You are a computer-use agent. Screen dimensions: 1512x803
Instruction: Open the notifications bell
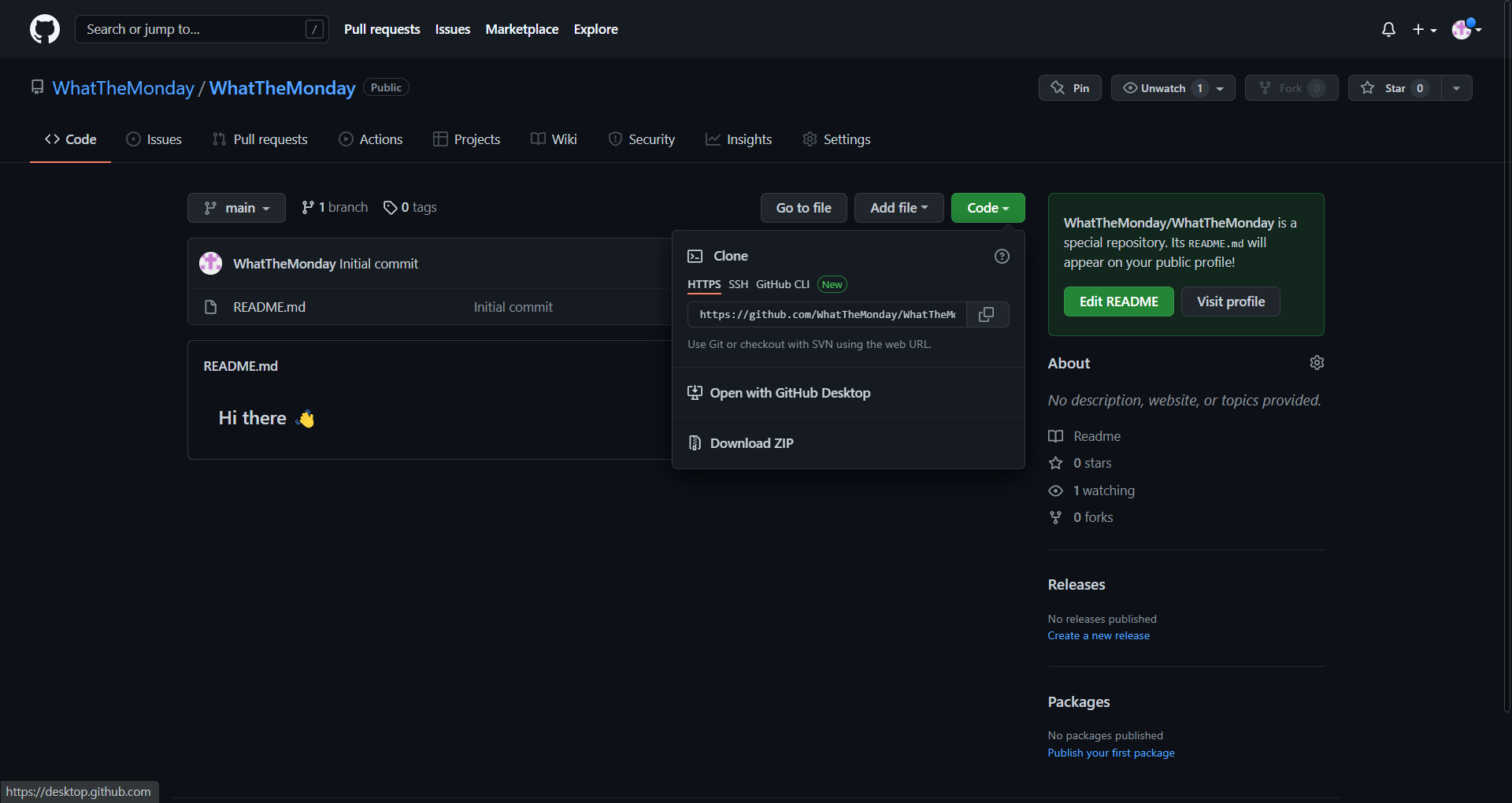click(1388, 29)
